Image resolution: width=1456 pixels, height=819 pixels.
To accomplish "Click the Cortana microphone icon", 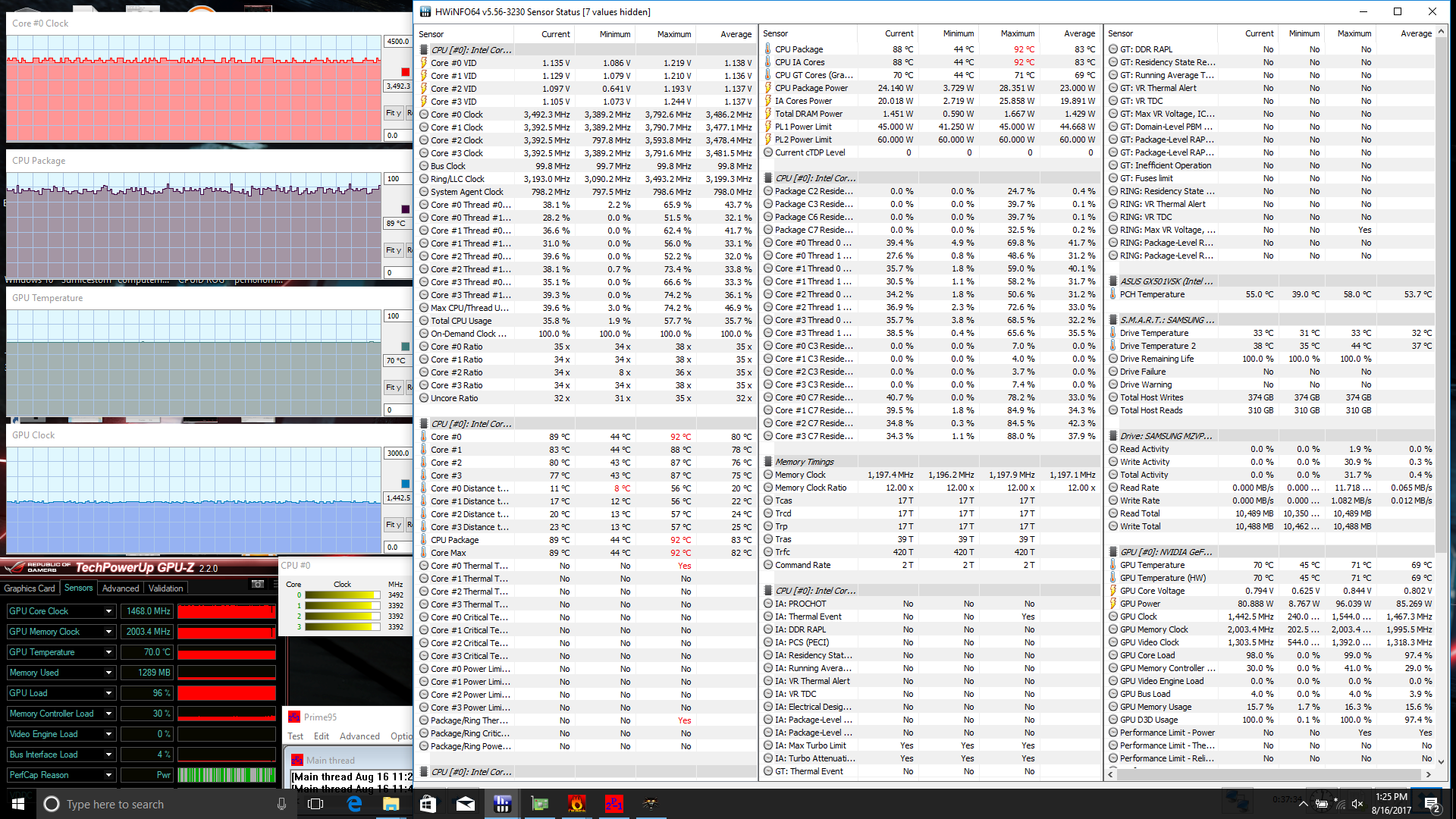I will (281, 804).
